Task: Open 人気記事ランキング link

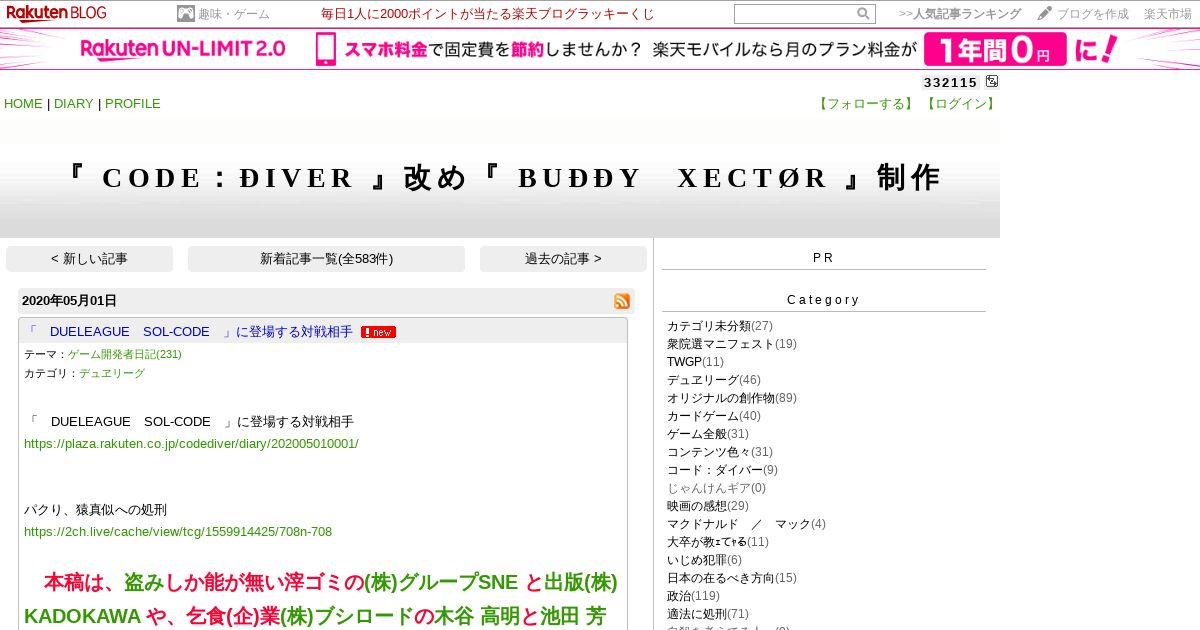Action: click(x=960, y=14)
